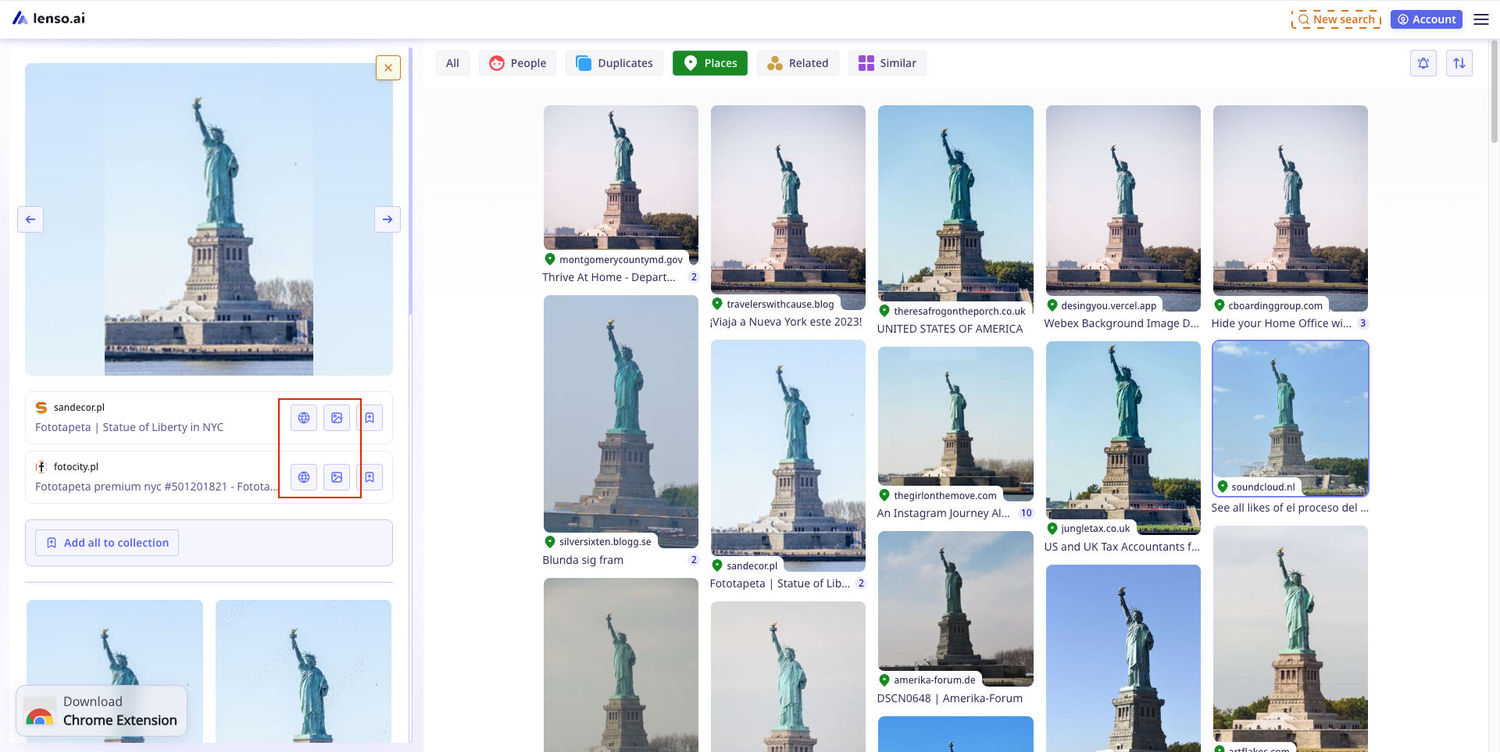Go to next image with right arrow

click(387, 219)
